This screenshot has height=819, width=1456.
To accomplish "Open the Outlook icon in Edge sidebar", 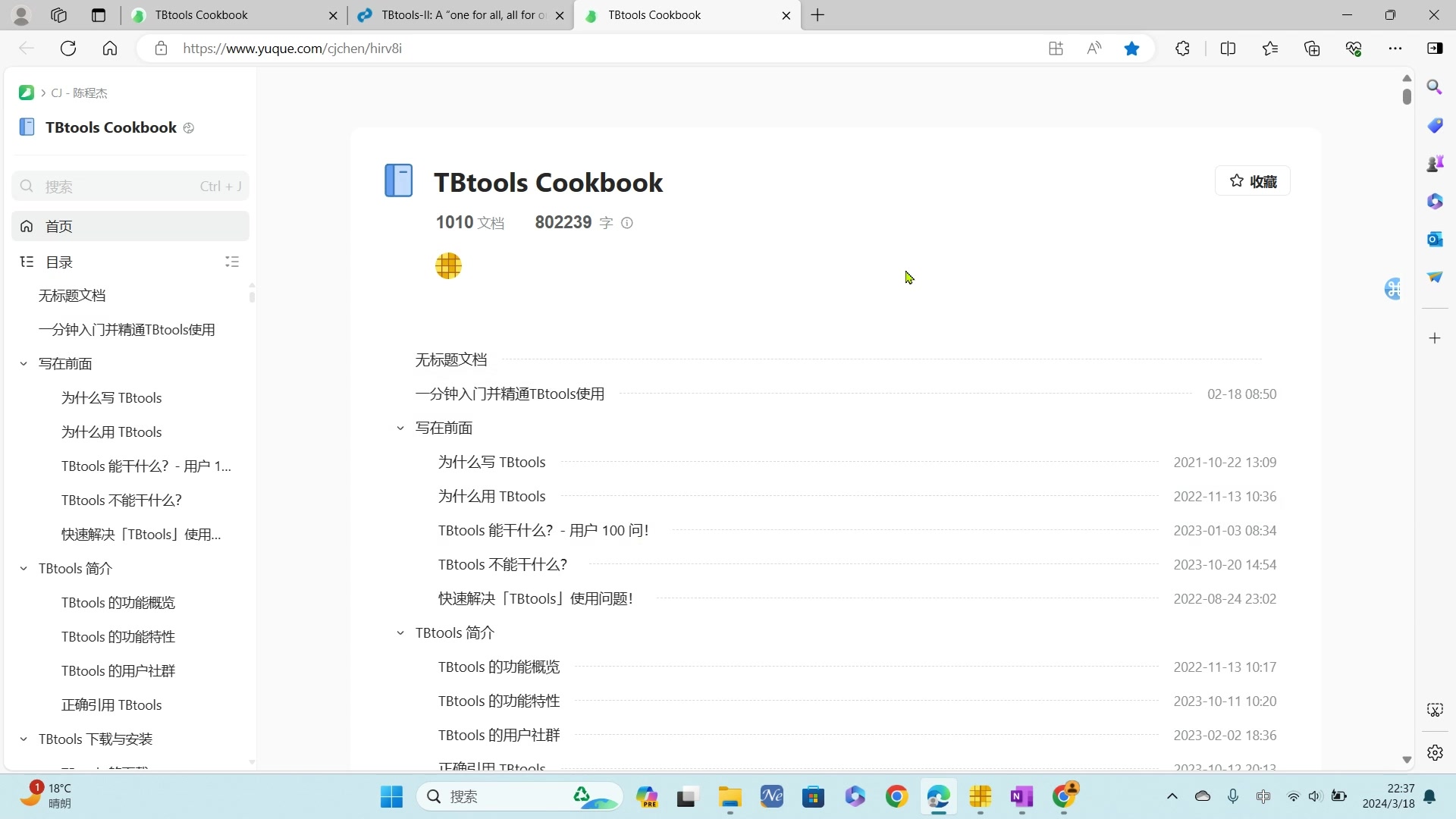I will pyautogui.click(x=1435, y=239).
